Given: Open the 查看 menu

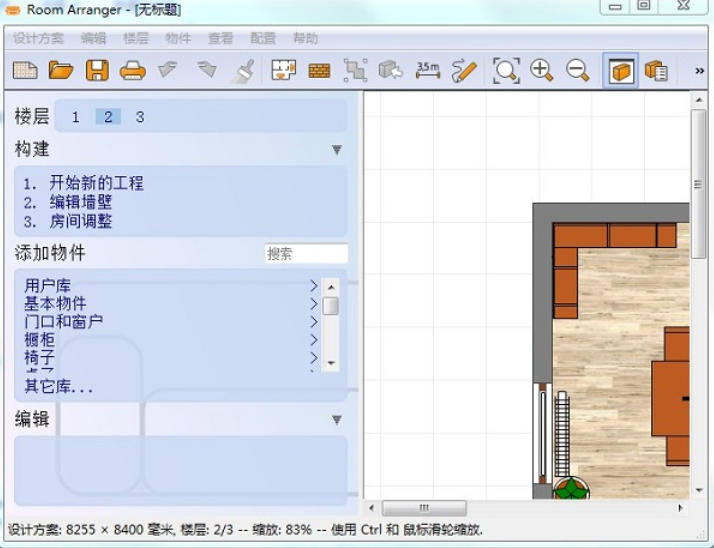Looking at the screenshot, I should pyautogui.click(x=220, y=38).
